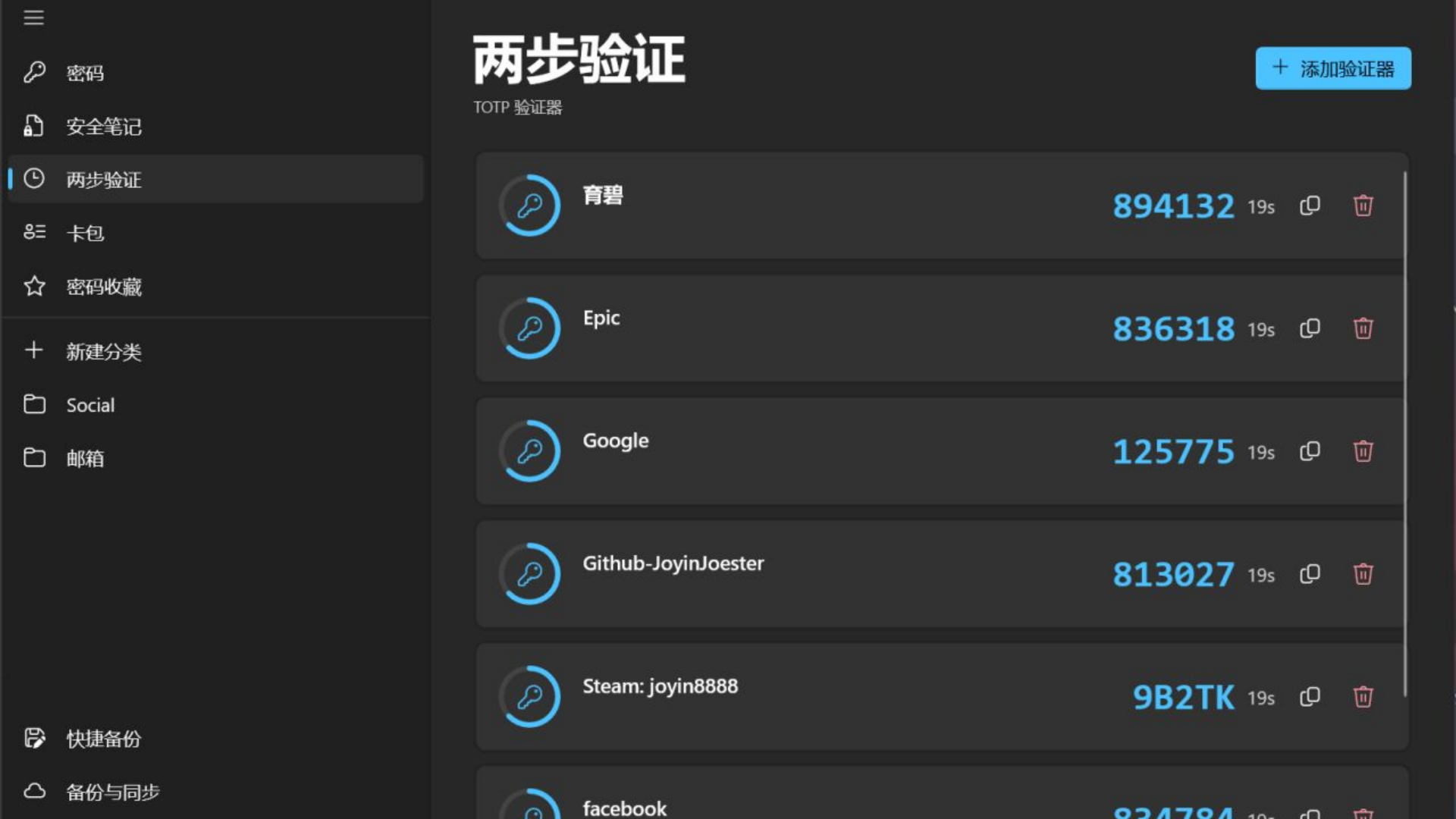Delete the Github-JoyinJoester authenticator
Screen dimensions: 1456x819
click(x=1363, y=574)
